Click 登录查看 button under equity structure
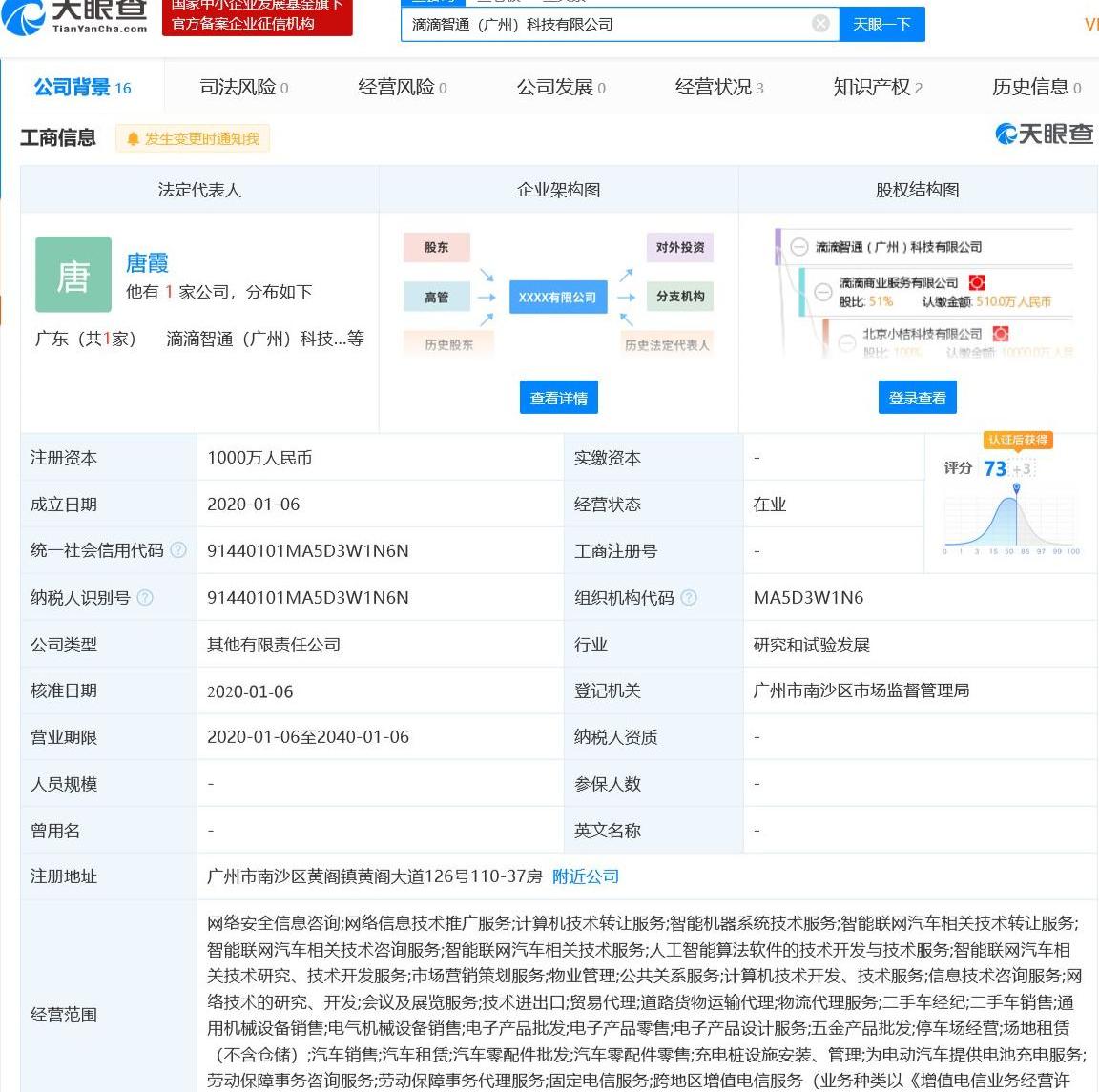1099x1092 pixels. coord(918,398)
